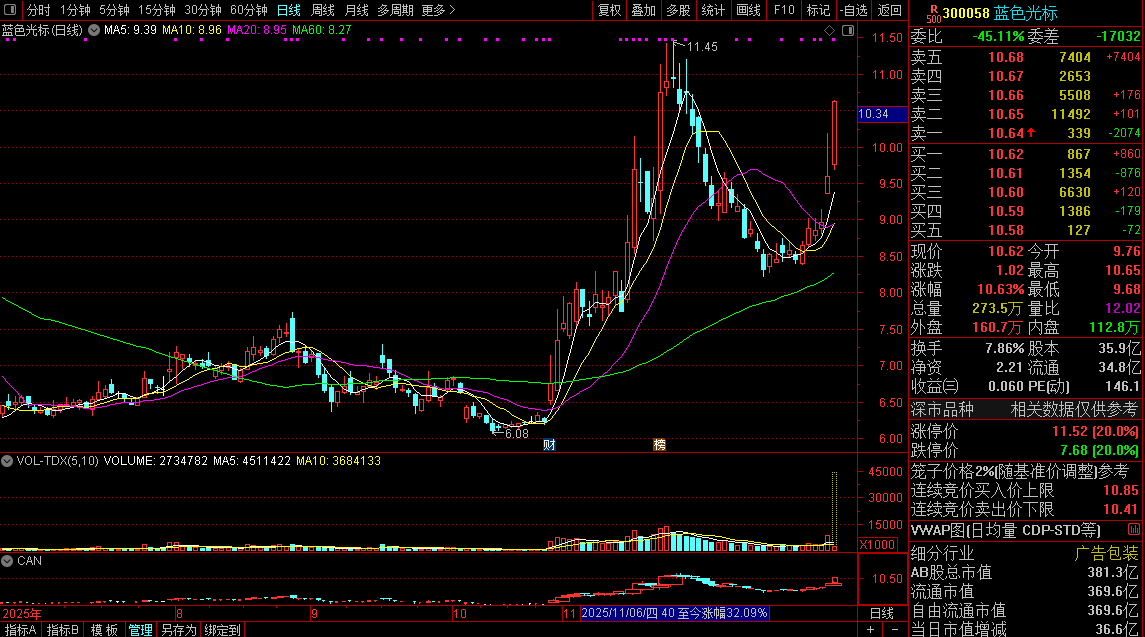Select the 卖五 ask row at 10.68
The height and width of the screenshot is (637, 1145).
1026,57
